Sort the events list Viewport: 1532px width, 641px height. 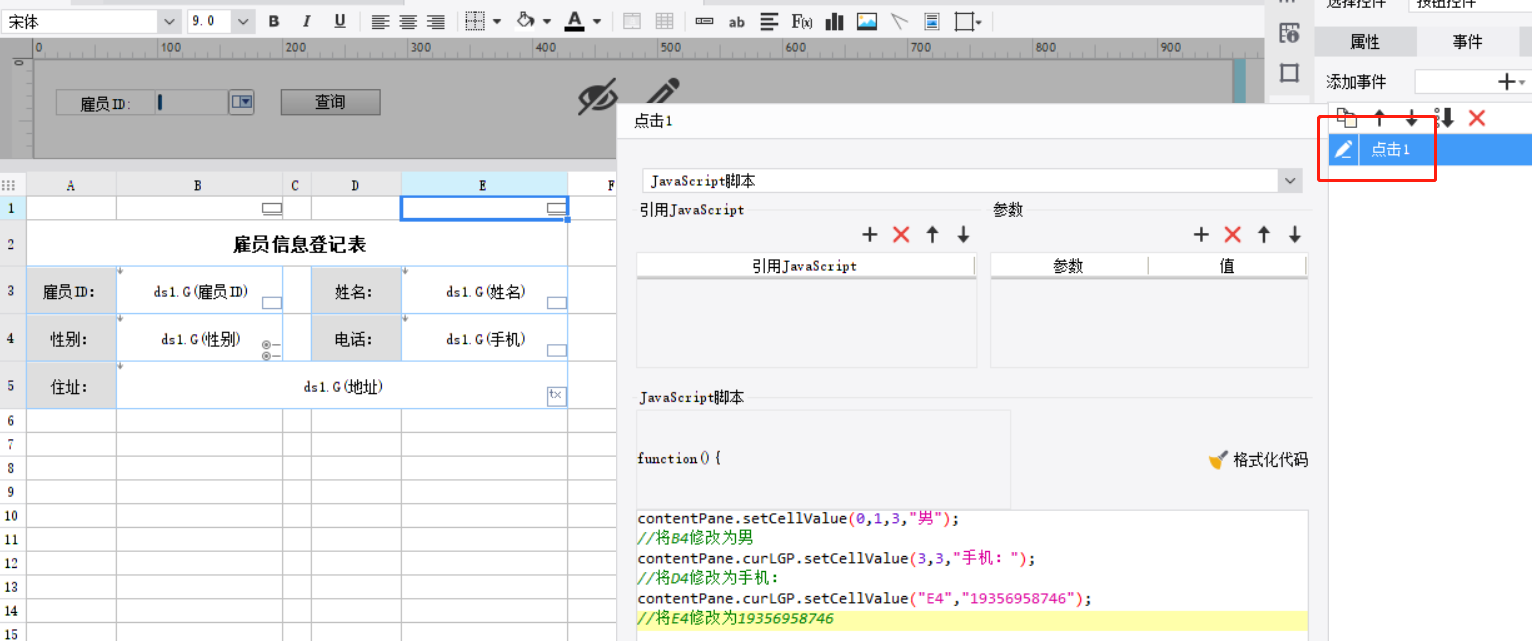coord(1444,118)
